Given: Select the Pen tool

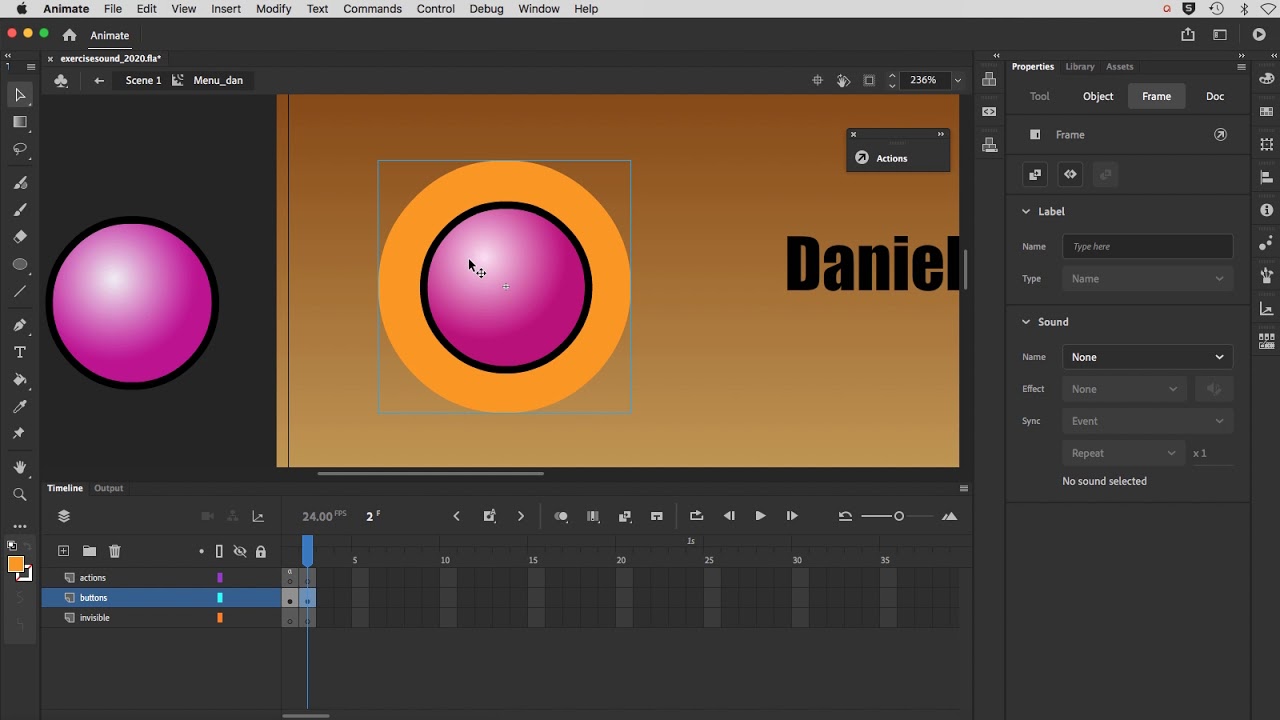Looking at the screenshot, I should pos(20,325).
